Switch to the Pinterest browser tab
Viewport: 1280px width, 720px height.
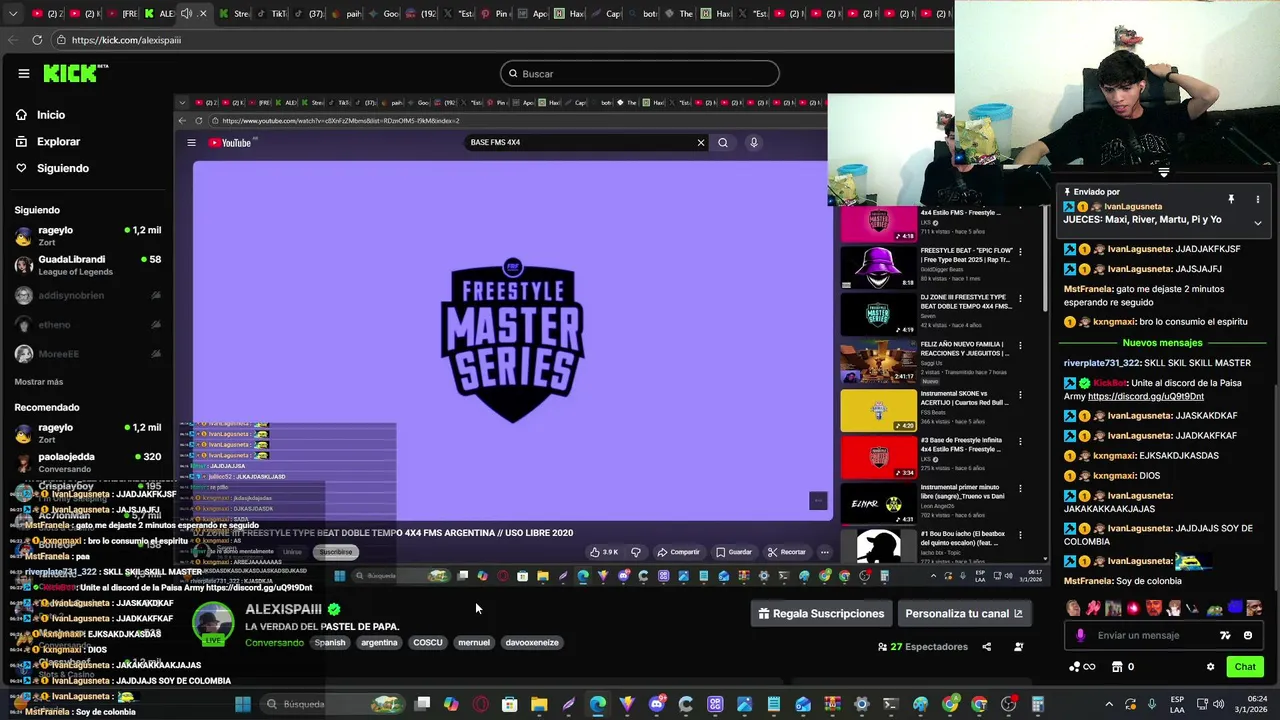[497, 14]
